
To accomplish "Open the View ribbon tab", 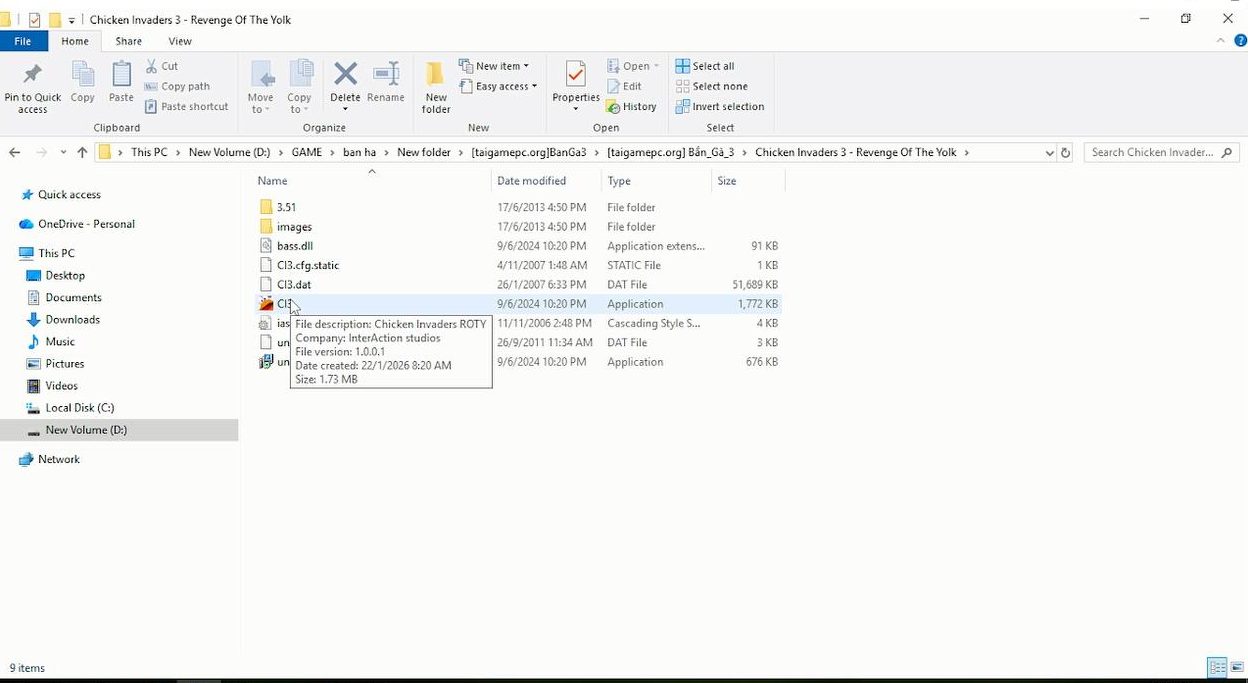I will pos(180,41).
